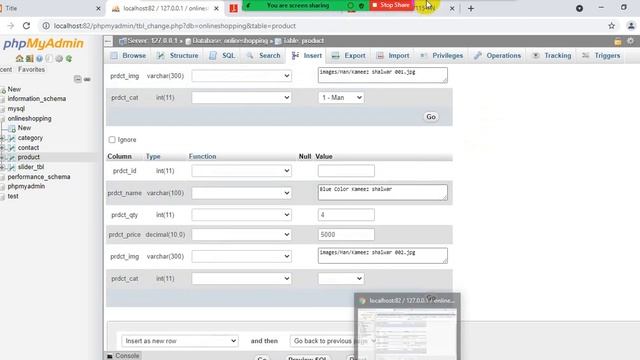Open the Triggers tab
The height and width of the screenshot is (360, 640).
click(x=601, y=56)
